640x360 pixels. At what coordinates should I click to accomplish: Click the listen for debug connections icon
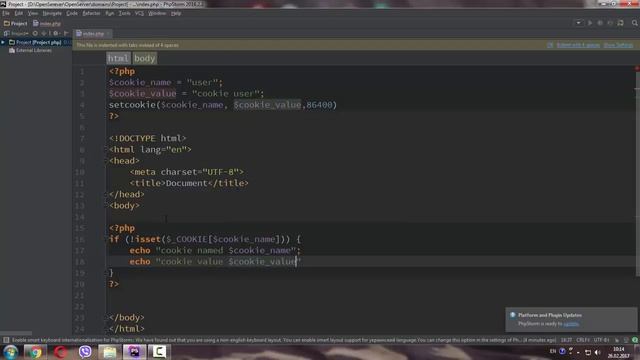620,23
